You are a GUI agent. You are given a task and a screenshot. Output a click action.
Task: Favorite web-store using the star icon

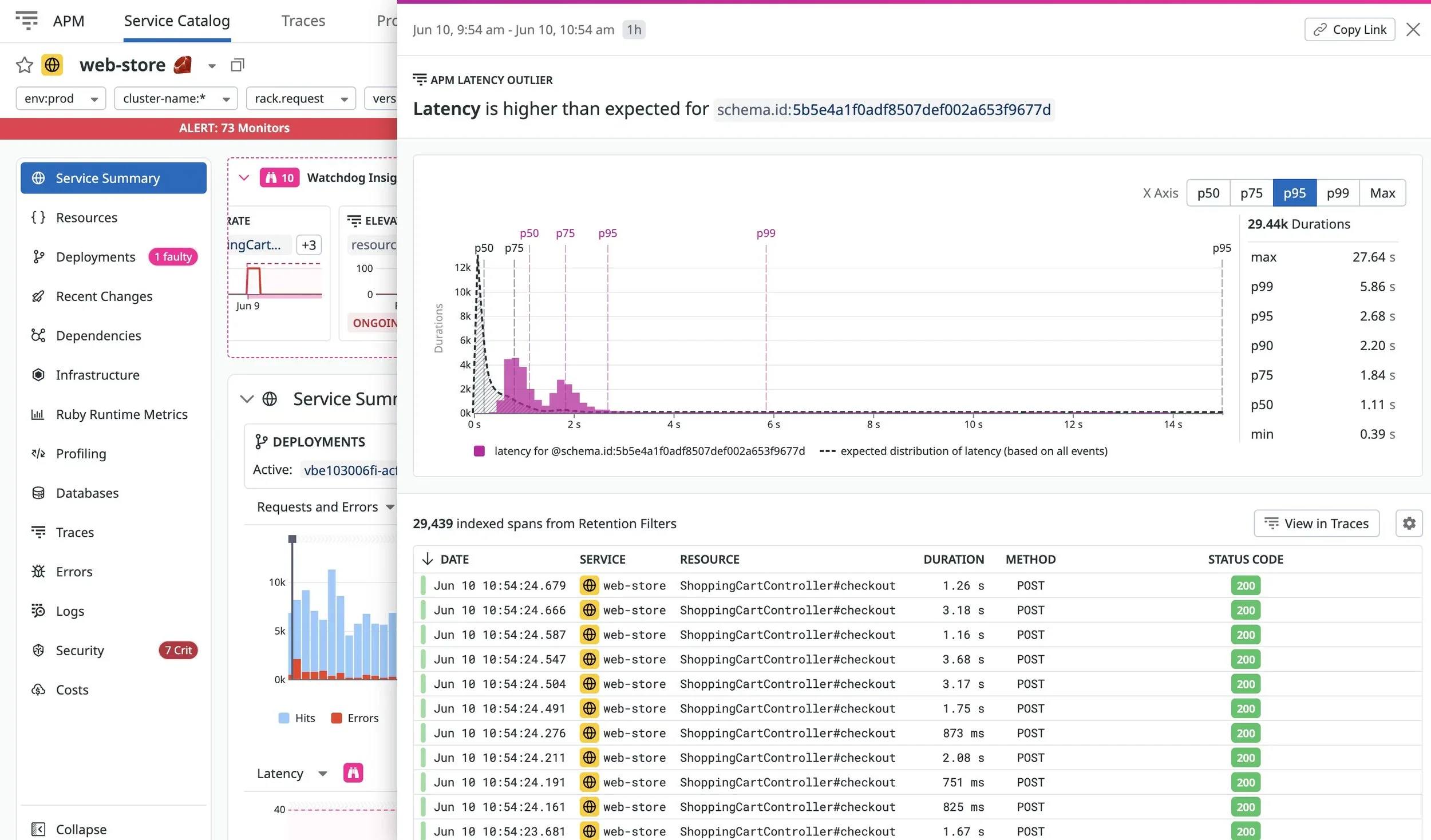(24, 65)
